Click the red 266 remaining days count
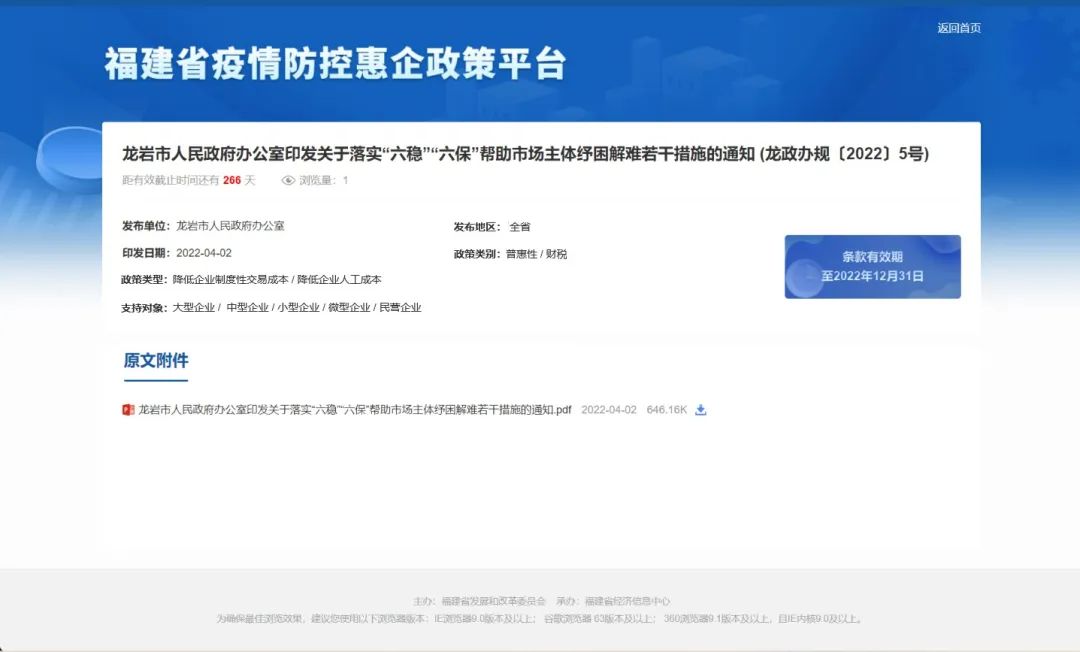Viewport: 1080px width, 652px height. click(232, 181)
